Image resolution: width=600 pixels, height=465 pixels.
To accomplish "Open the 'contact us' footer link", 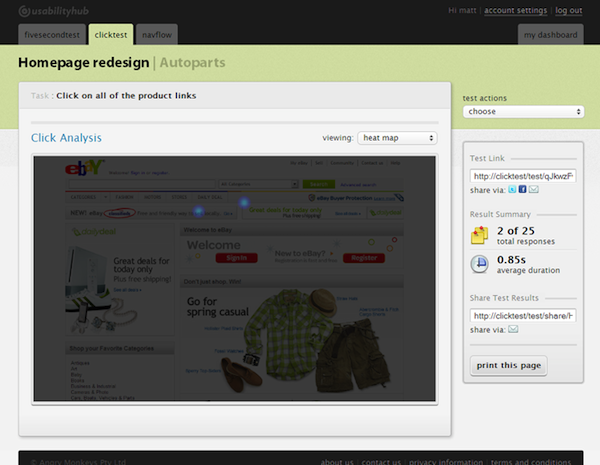I will pyautogui.click(x=381, y=462).
